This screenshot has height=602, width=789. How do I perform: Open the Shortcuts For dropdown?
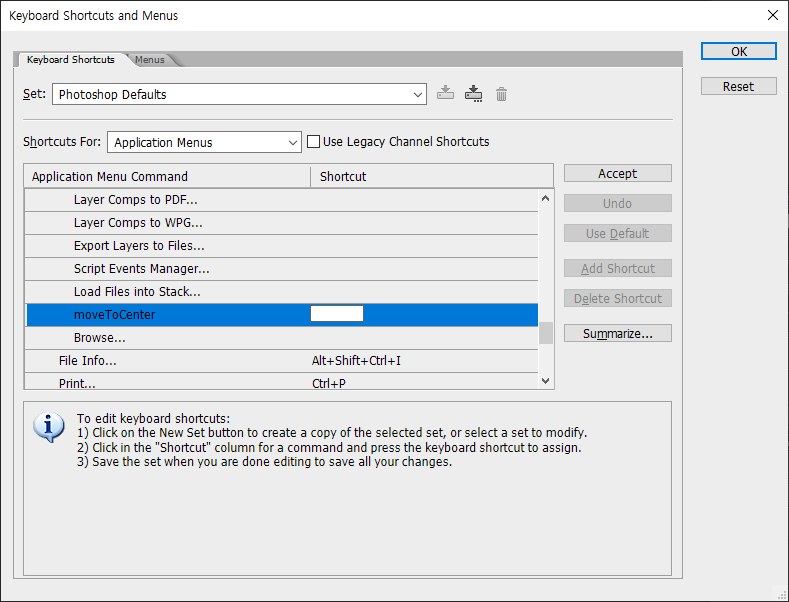(x=204, y=142)
